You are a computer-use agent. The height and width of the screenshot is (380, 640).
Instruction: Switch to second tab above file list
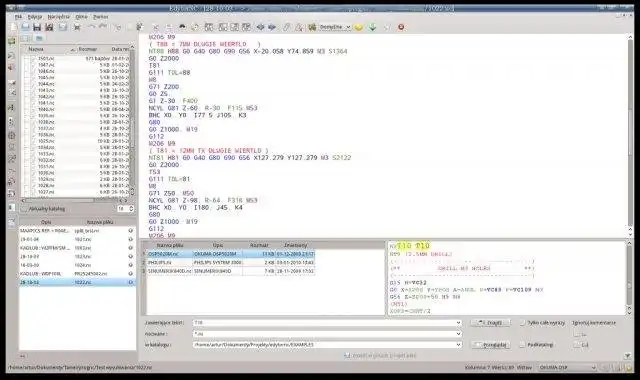(39, 38)
